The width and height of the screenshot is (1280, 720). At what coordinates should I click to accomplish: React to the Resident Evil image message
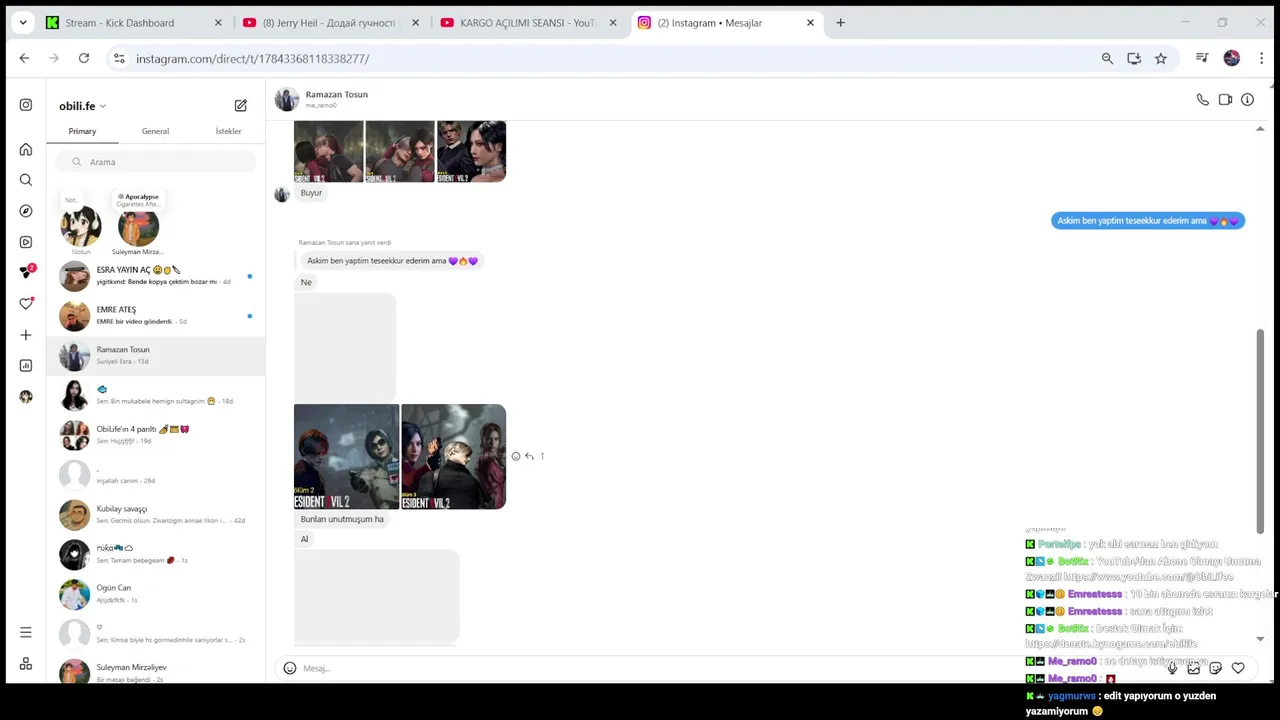(x=516, y=456)
